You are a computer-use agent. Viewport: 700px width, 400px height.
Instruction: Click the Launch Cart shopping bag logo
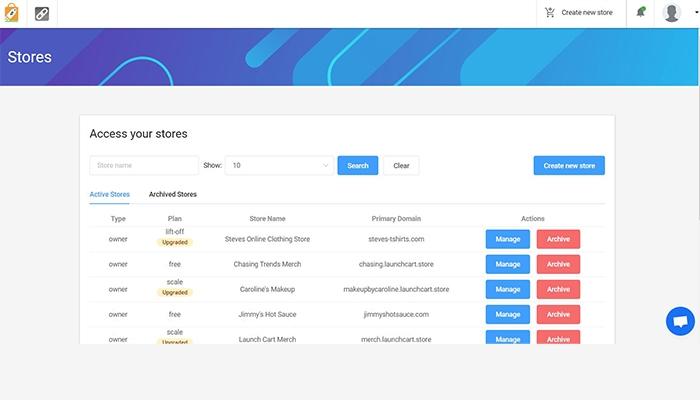(x=12, y=12)
